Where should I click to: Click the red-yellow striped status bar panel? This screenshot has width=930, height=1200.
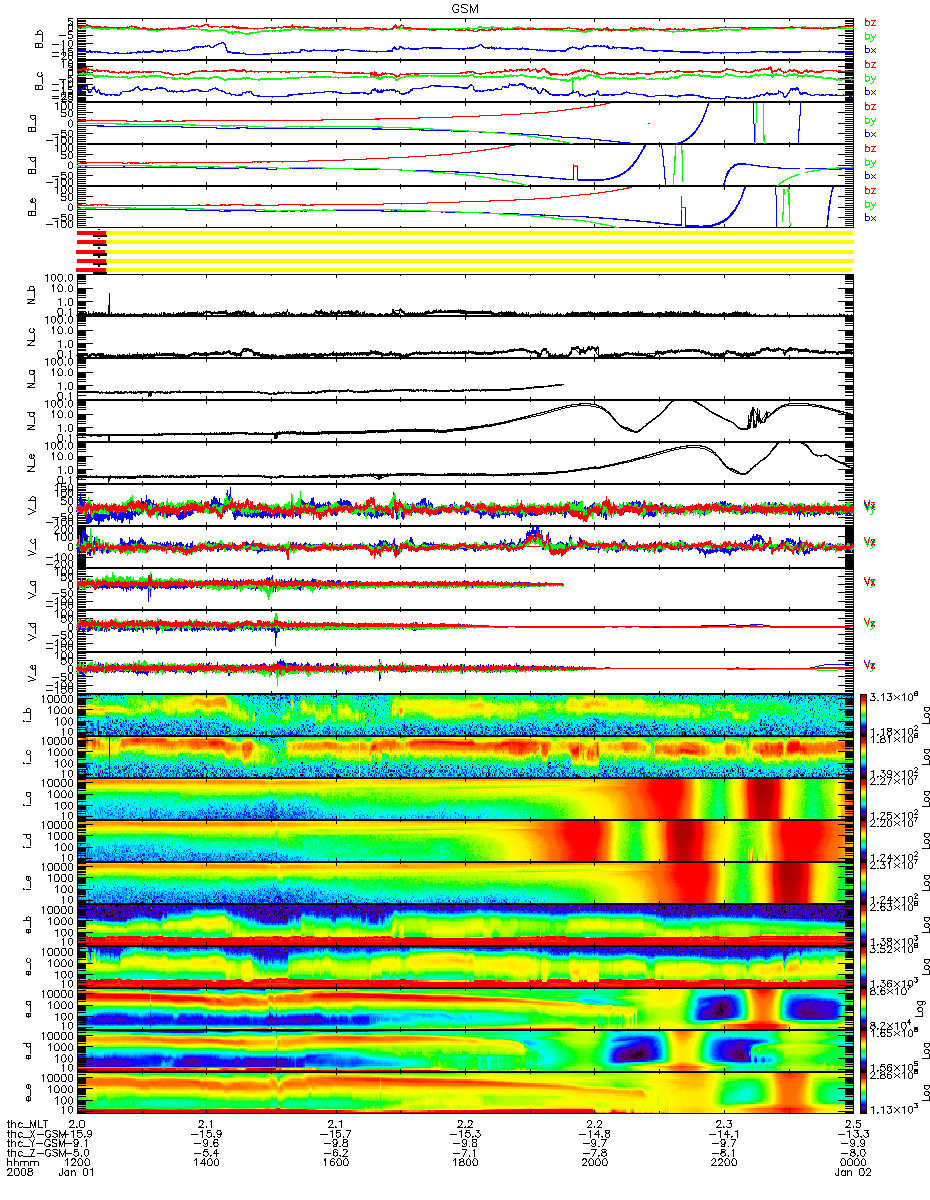click(x=465, y=250)
